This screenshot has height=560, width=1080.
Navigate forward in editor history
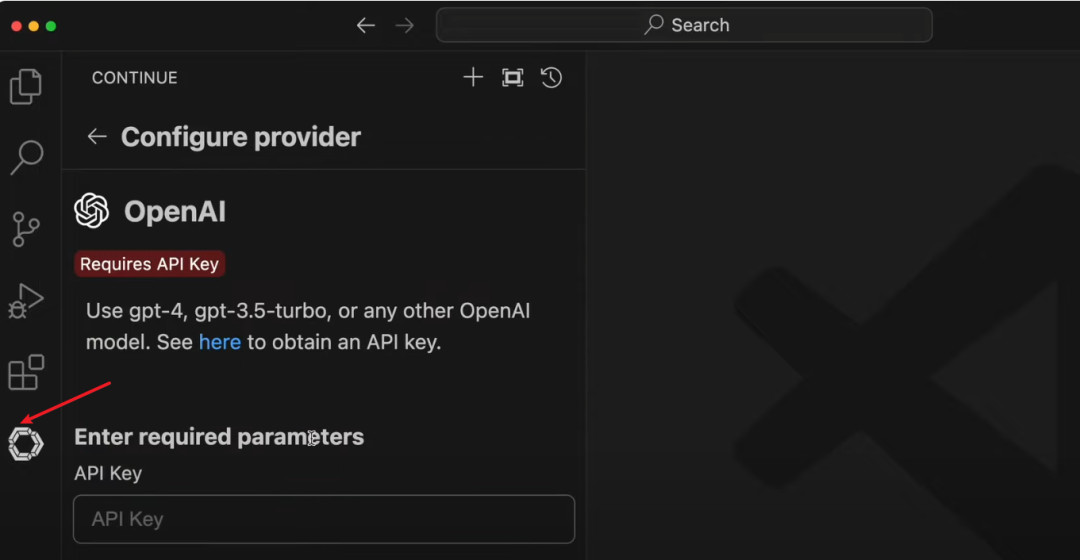404,26
